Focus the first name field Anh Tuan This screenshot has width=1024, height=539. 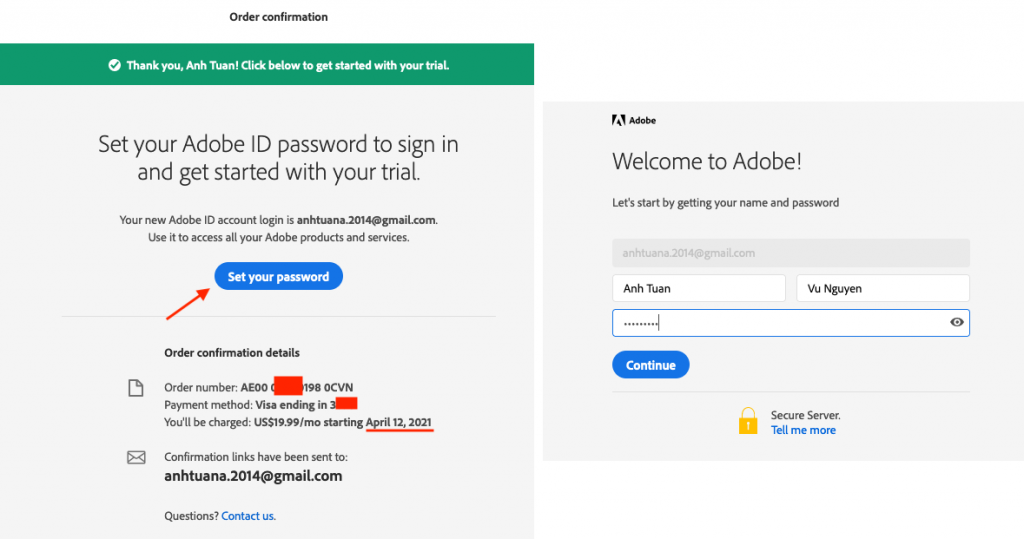tap(698, 288)
